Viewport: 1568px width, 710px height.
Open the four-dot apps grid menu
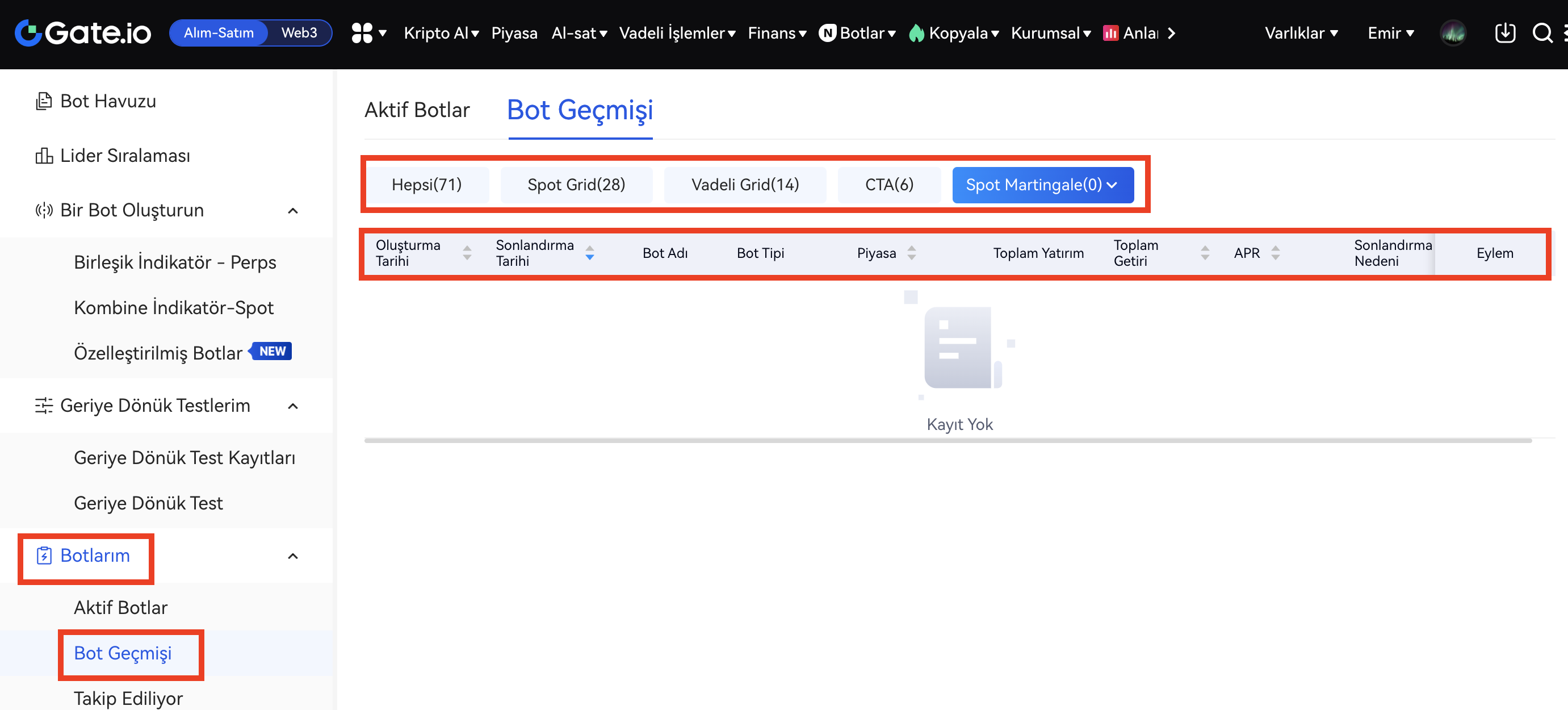pos(362,33)
